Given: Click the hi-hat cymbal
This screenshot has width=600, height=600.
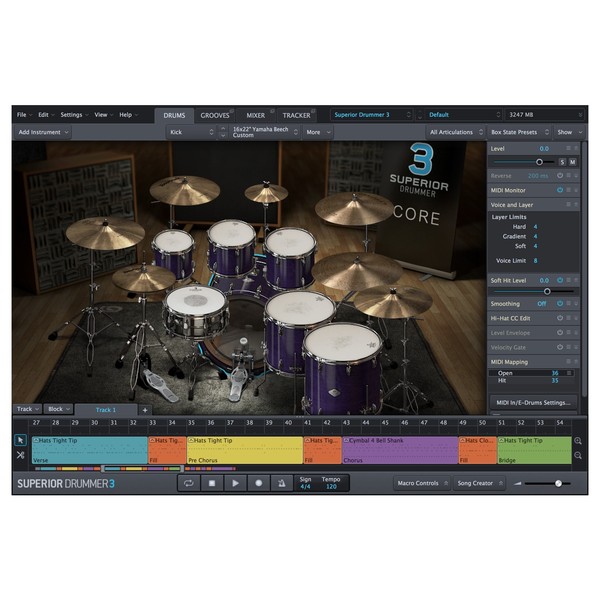Looking at the screenshot, I should [143, 277].
